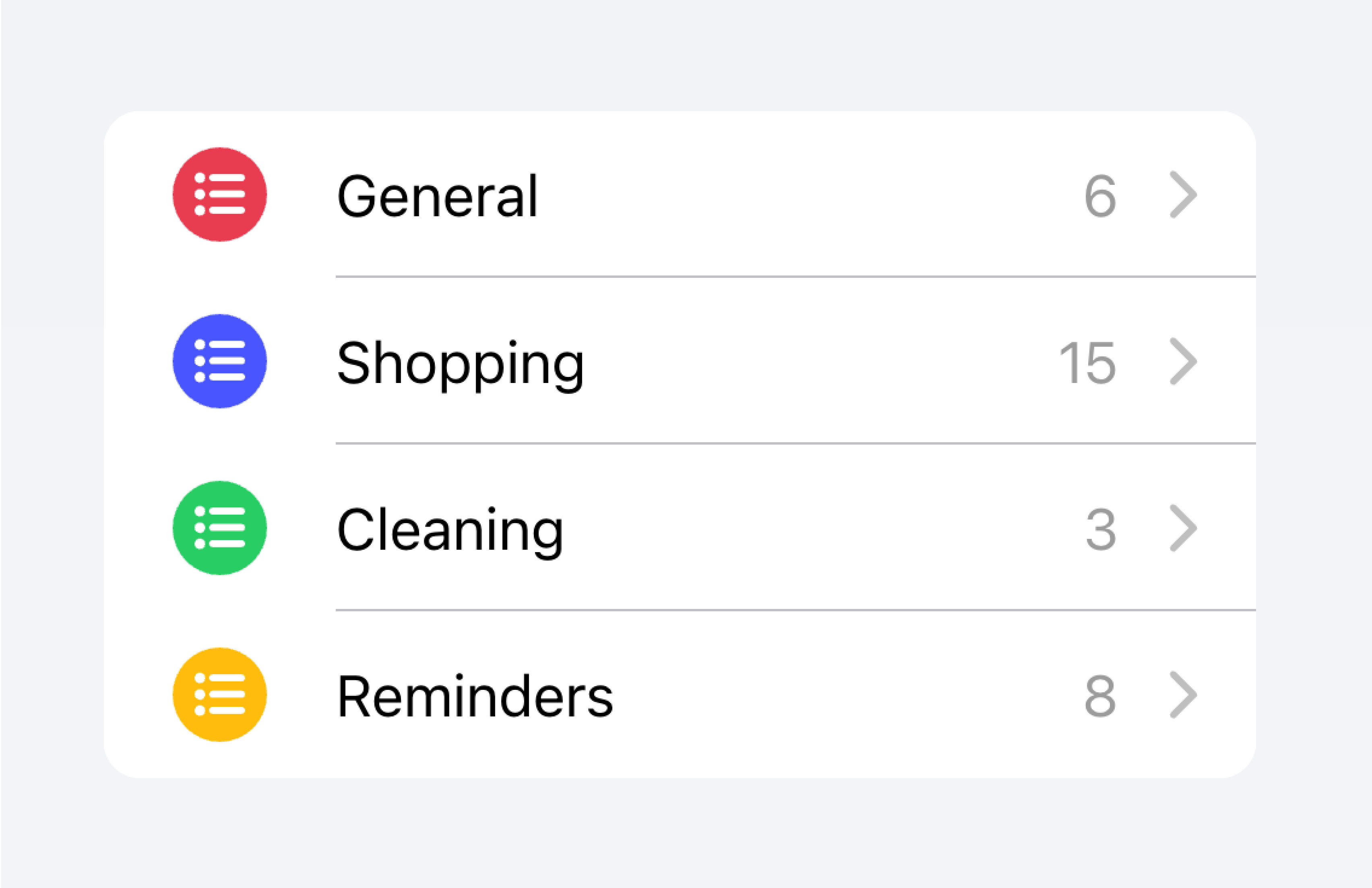The image size is (1372, 888).
Task: Tap the blue circle beside Shopping
Action: (x=221, y=362)
